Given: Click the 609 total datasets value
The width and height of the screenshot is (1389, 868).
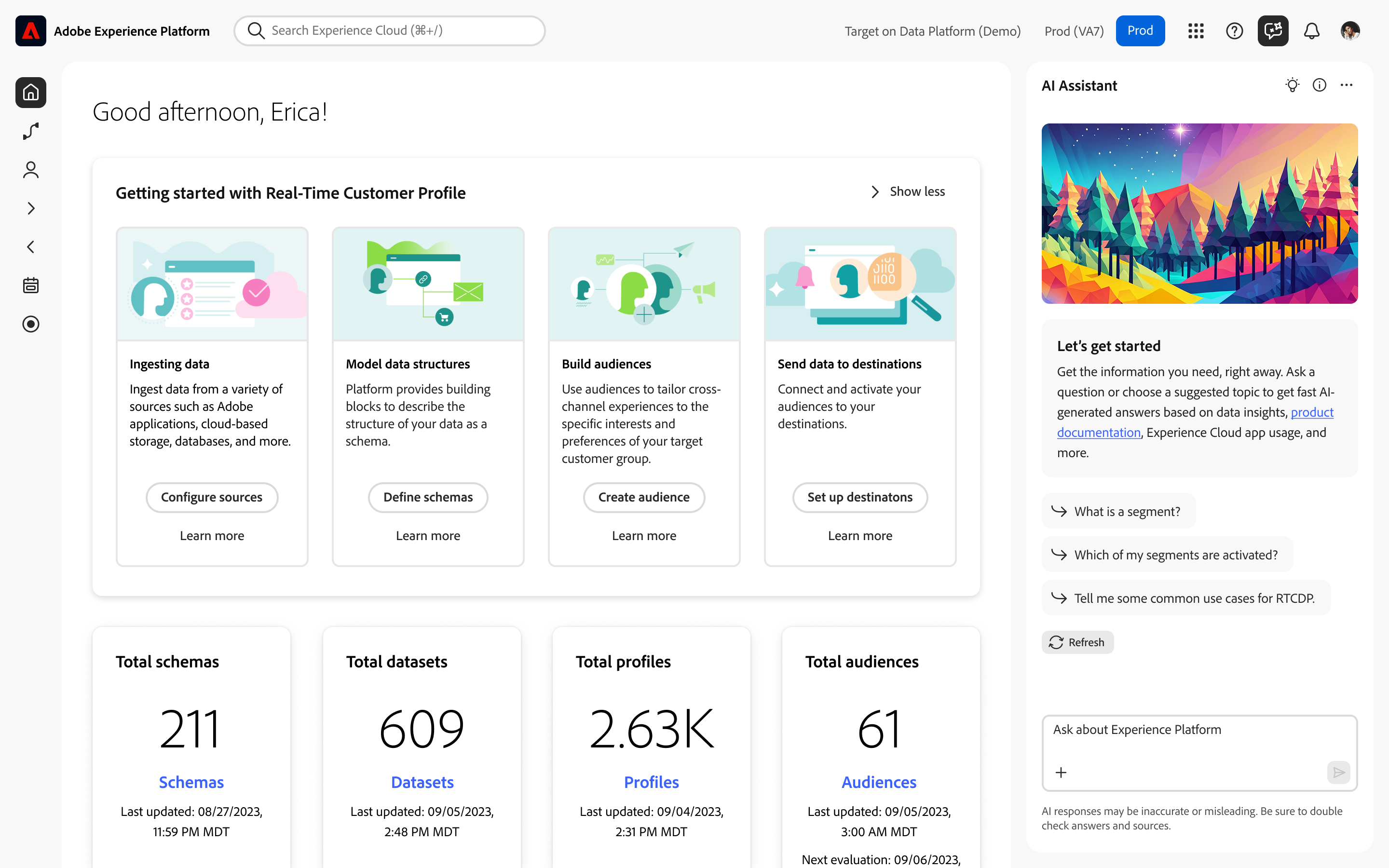Looking at the screenshot, I should [422, 729].
